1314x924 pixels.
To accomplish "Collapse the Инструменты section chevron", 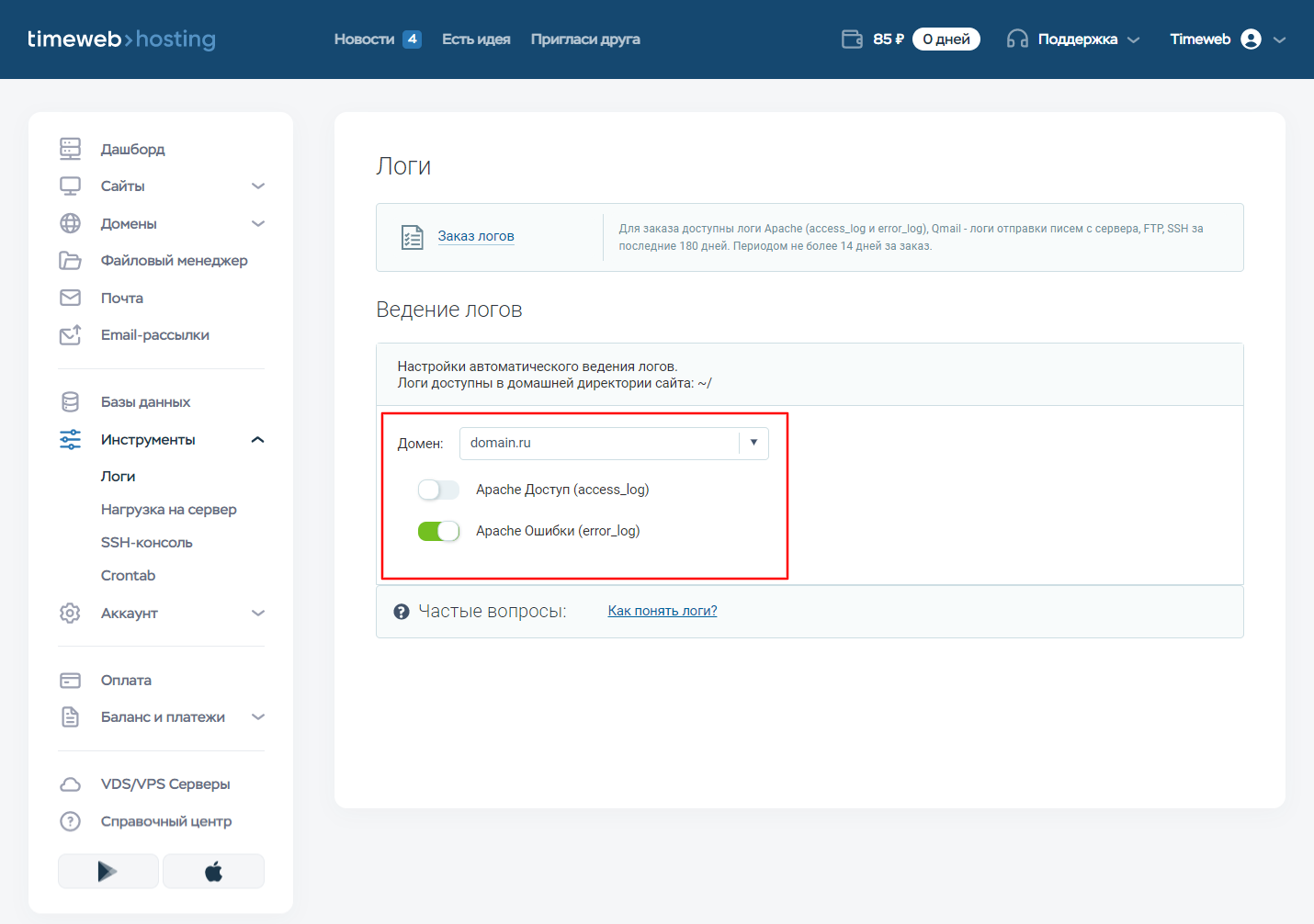I will coord(258,440).
